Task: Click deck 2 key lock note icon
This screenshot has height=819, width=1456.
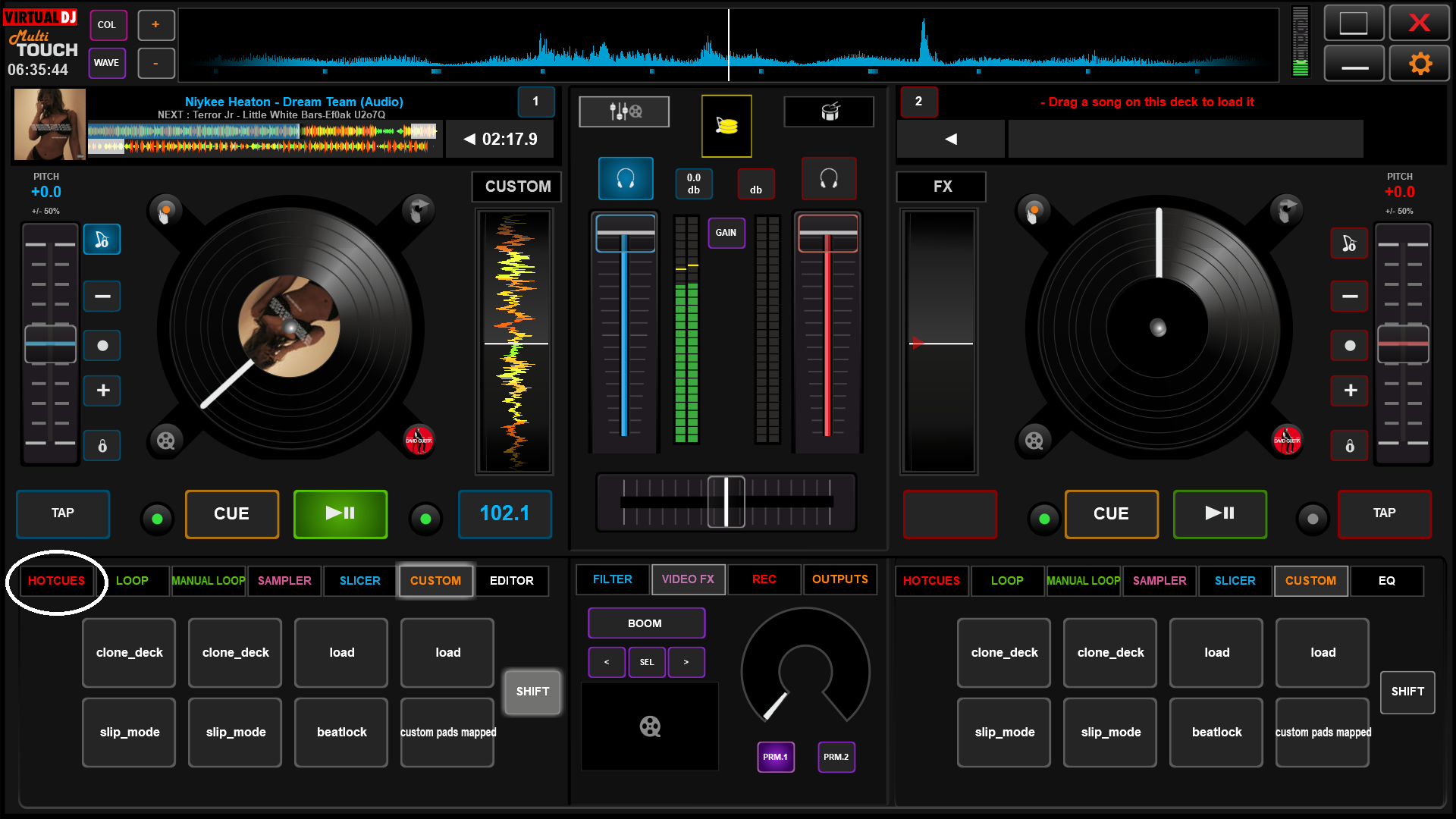Action: (1350, 243)
